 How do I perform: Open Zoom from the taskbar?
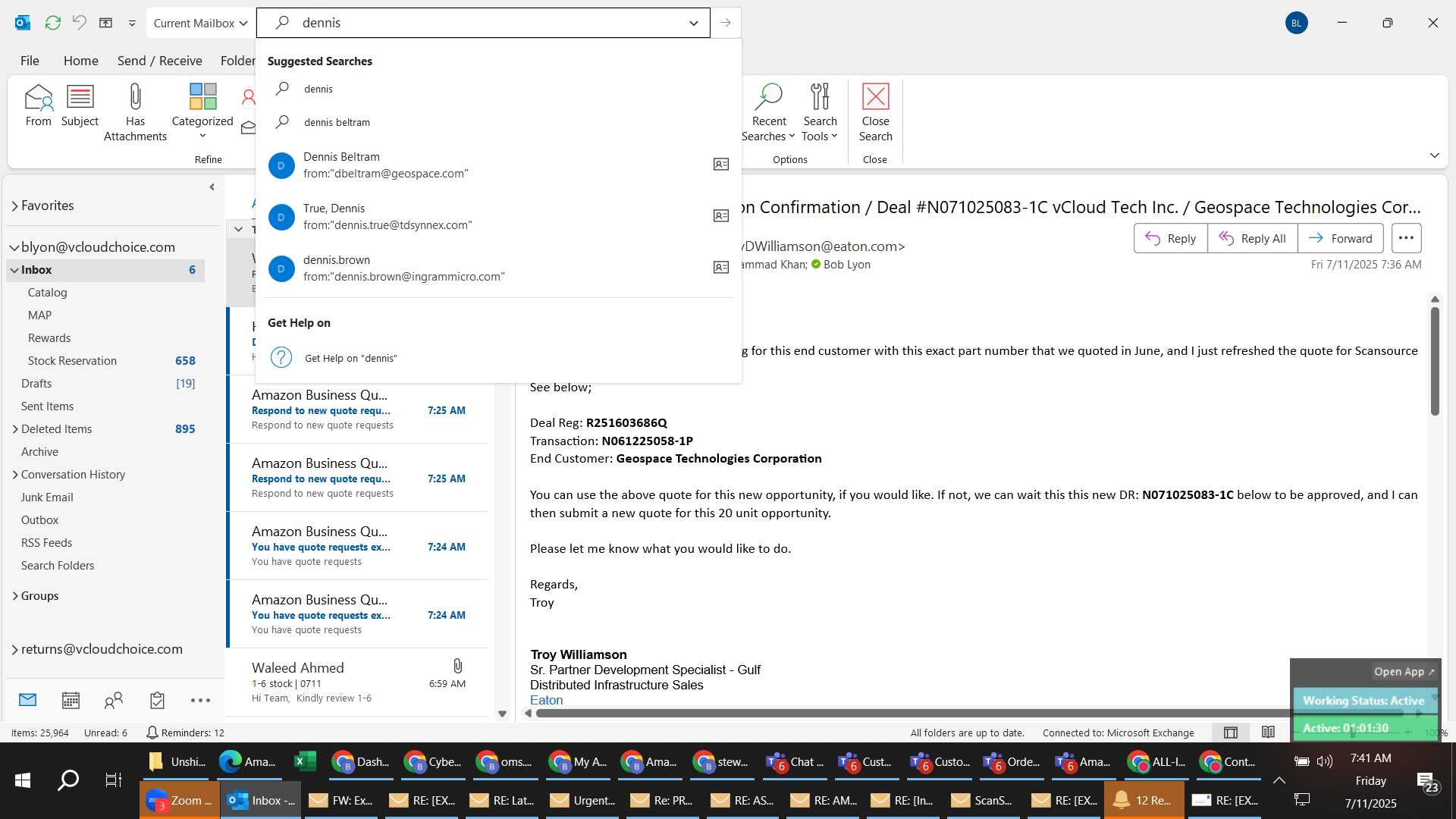[180, 801]
